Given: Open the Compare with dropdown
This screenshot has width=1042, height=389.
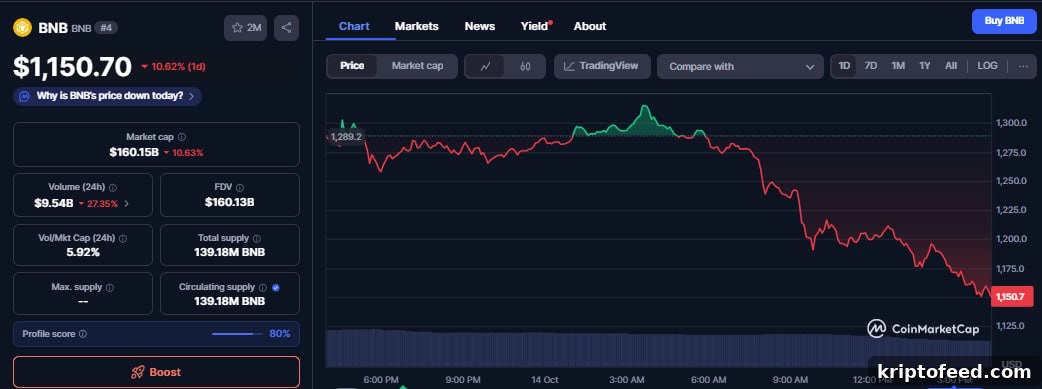Looking at the screenshot, I should tap(740, 66).
